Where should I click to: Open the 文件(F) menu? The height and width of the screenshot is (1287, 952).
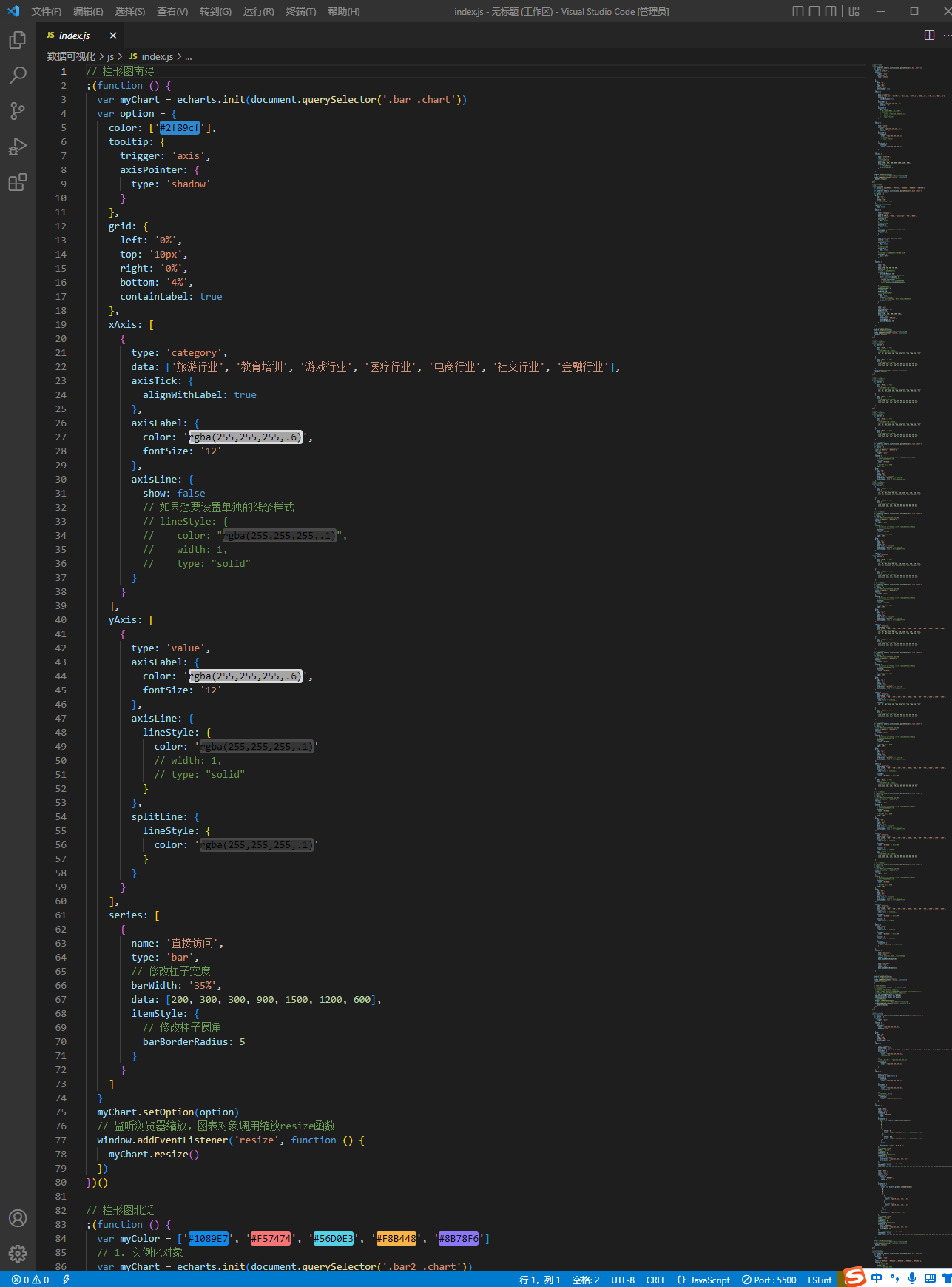pyautogui.click(x=47, y=11)
